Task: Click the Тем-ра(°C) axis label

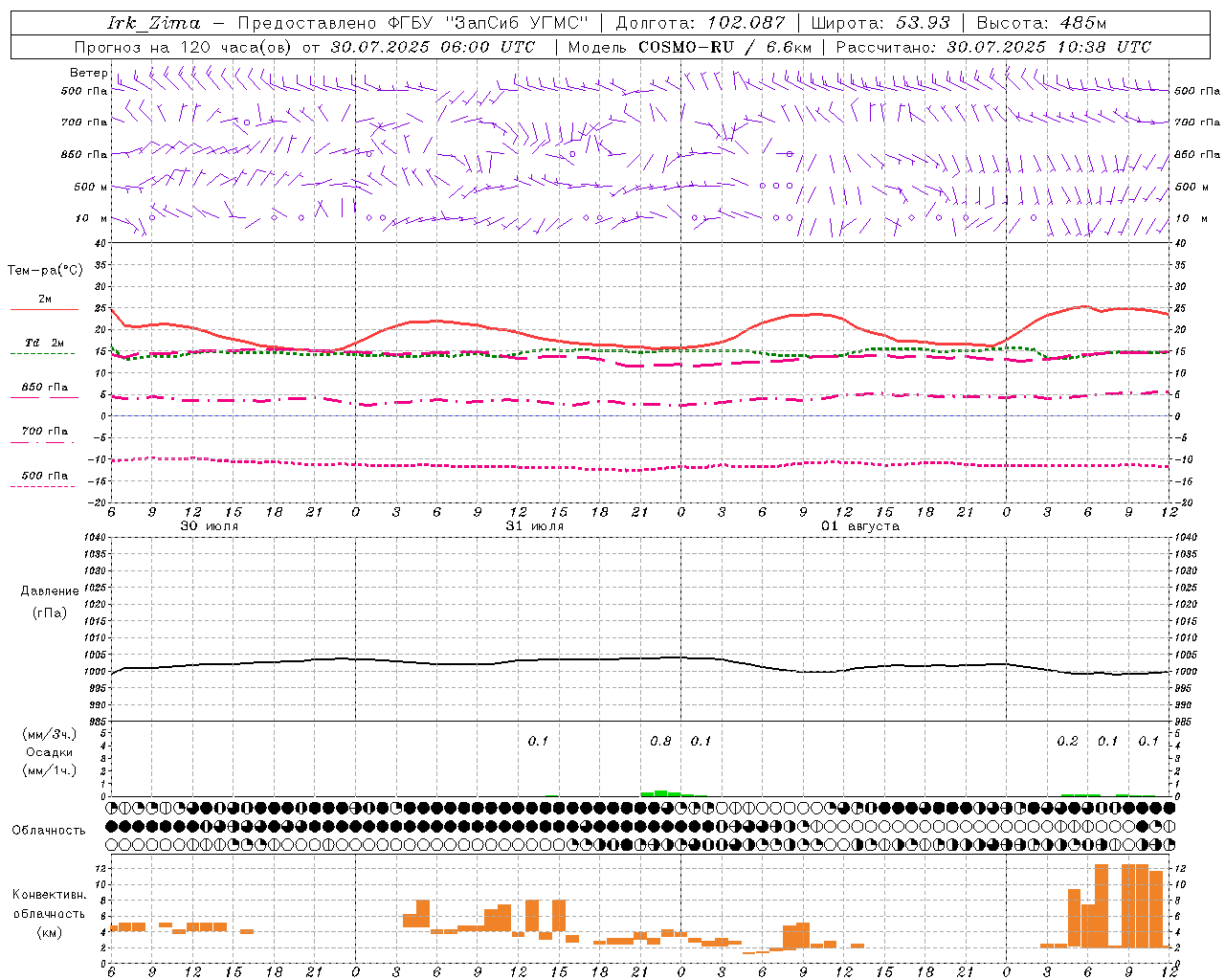Action: pos(45,271)
